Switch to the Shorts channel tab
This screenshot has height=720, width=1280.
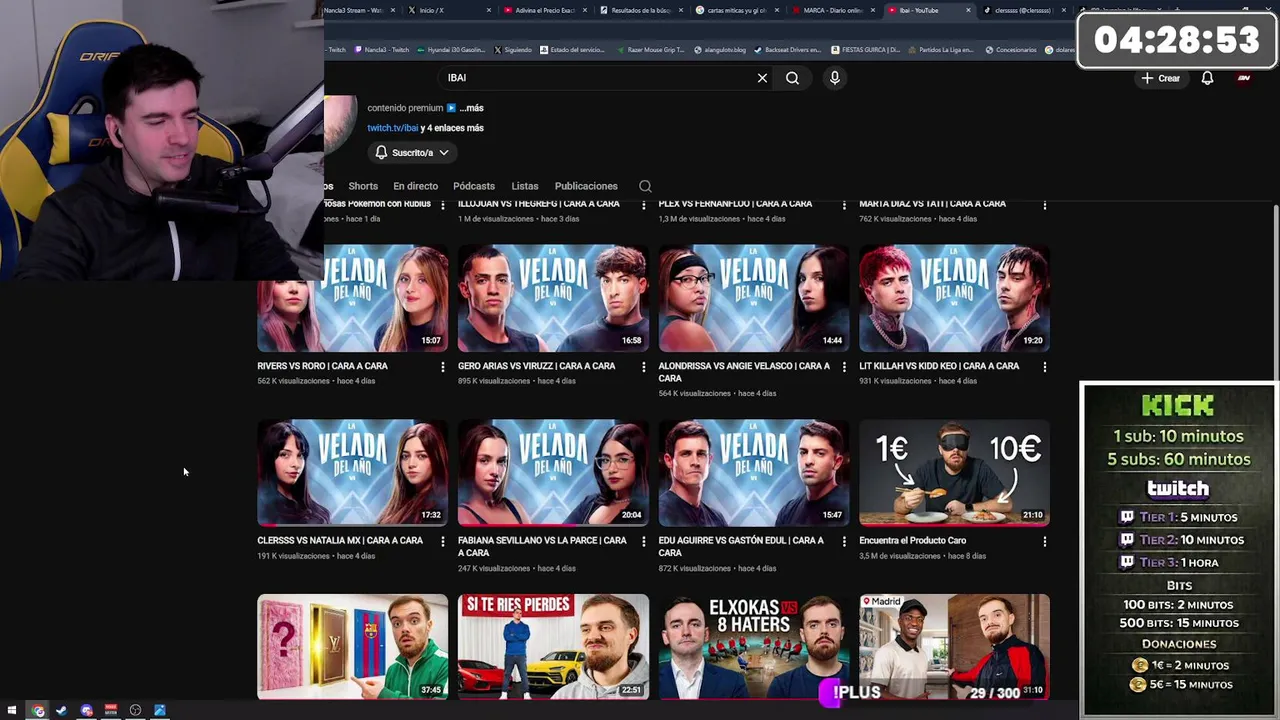click(363, 186)
